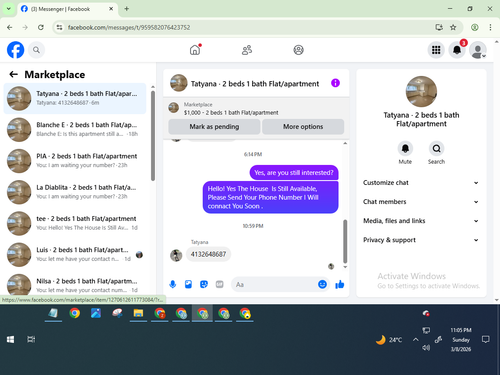Screen dimensions: 500x375
Task: Open the notifications bell icon
Action: pyautogui.click(x=457, y=50)
